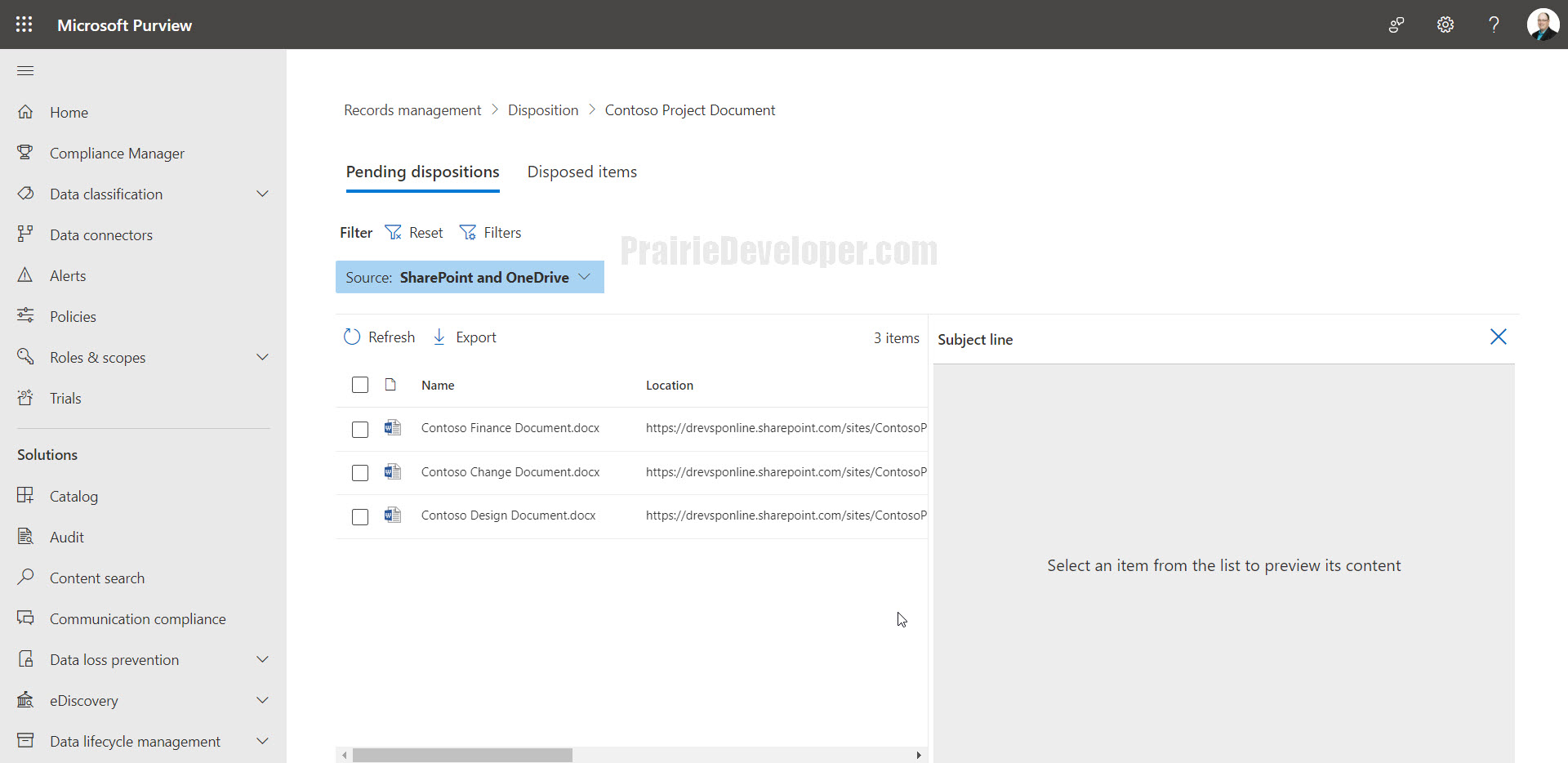Expand the Data lifecycle management chevron
The width and height of the screenshot is (1568, 763).
262,741
